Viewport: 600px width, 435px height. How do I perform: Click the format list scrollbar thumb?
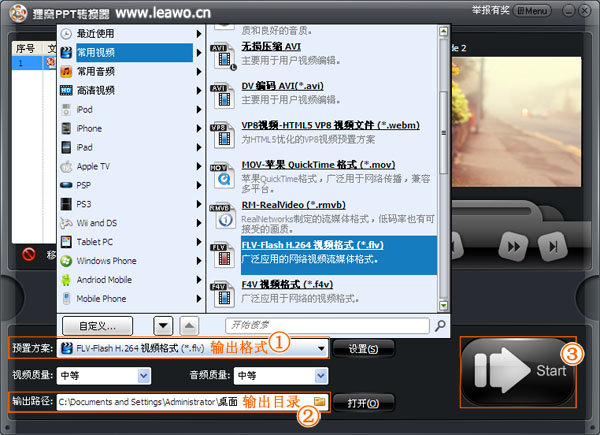tap(443, 132)
